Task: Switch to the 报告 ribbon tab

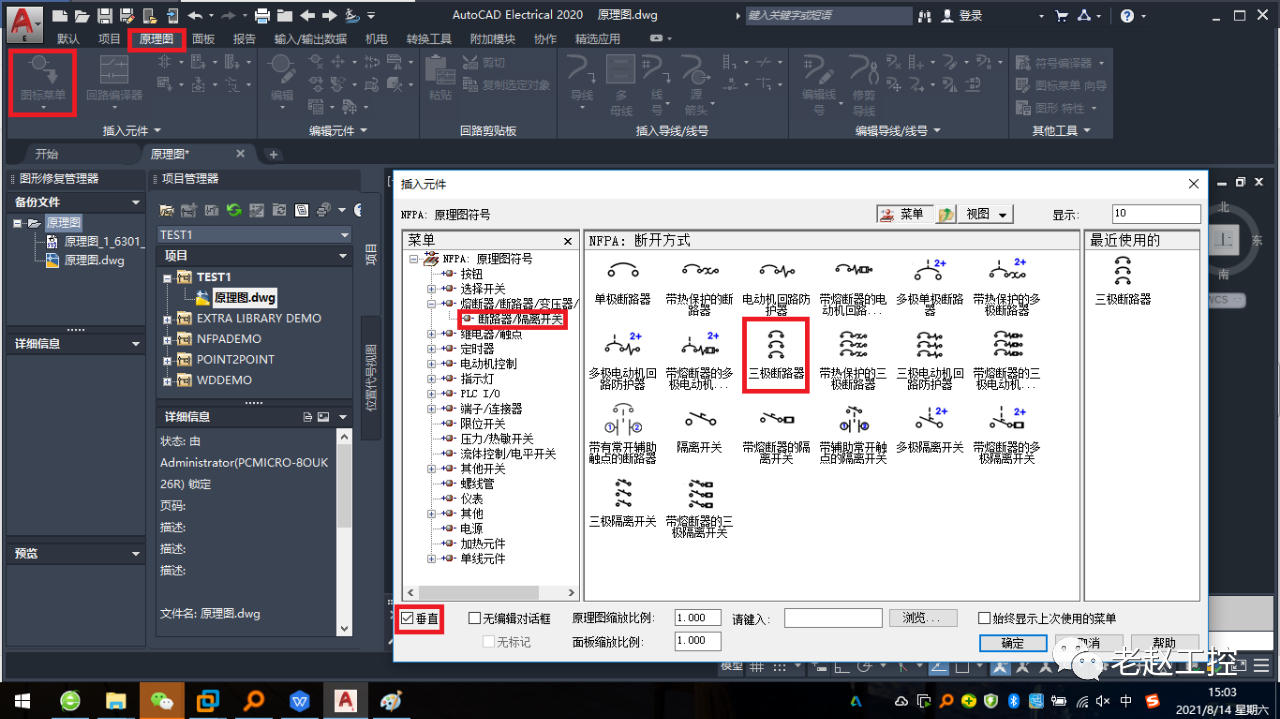Action: coord(244,39)
